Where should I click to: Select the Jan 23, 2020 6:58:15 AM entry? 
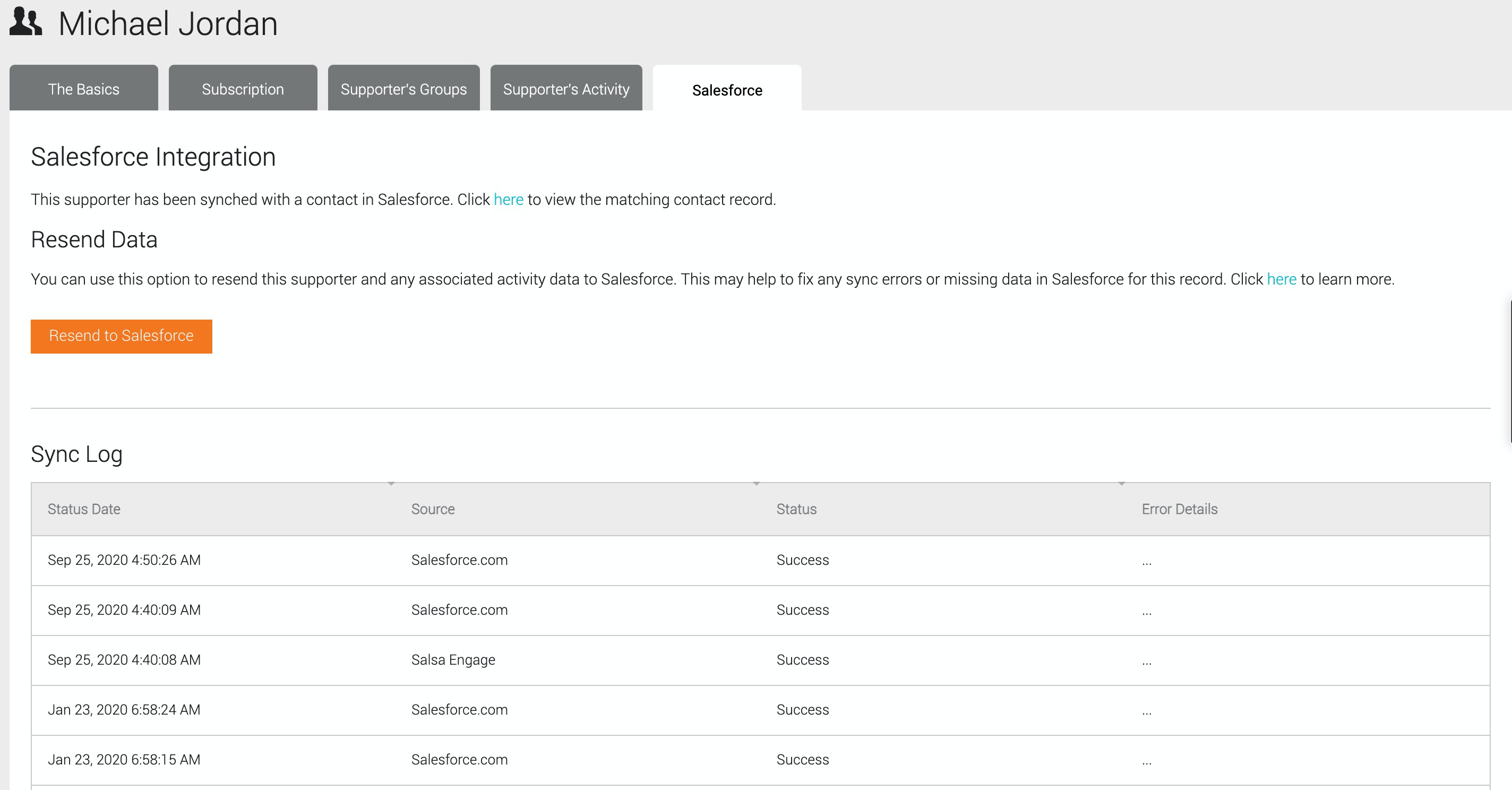coord(761,760)
